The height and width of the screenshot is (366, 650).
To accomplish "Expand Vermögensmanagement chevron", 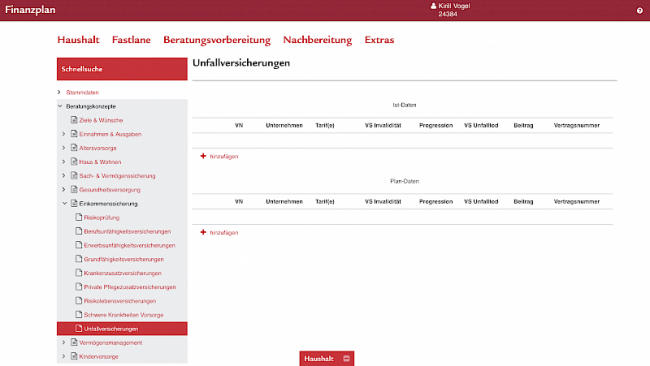I will (x=64, y=342).
